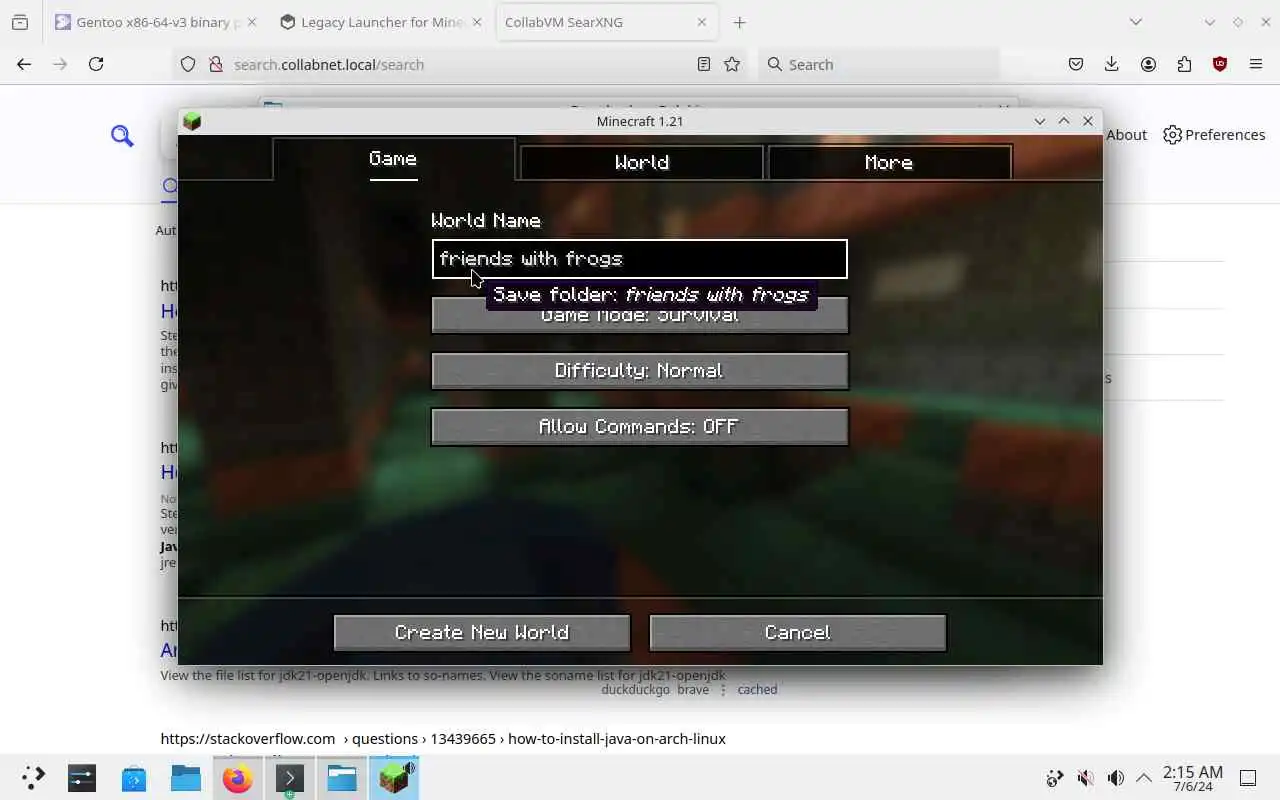Screen dimensions: 1280x800
Task: Go back to the previous page
Action: (x=24, y=64)
